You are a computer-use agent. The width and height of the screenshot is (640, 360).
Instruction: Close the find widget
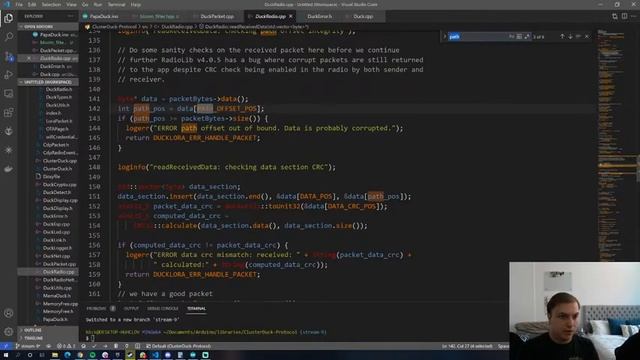click(587, 36)
